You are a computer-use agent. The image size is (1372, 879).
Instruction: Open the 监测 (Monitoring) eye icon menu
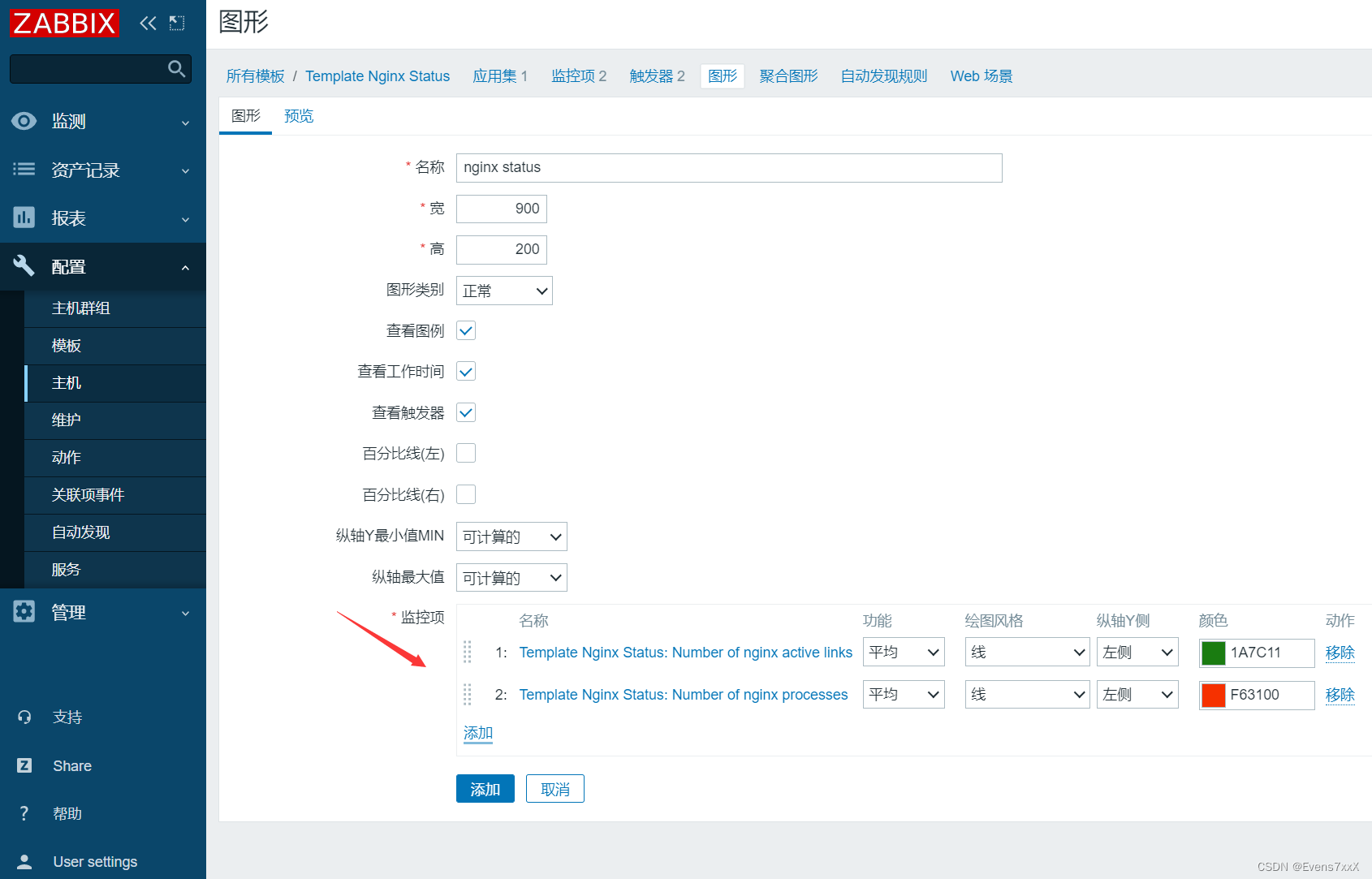[24, 121]
